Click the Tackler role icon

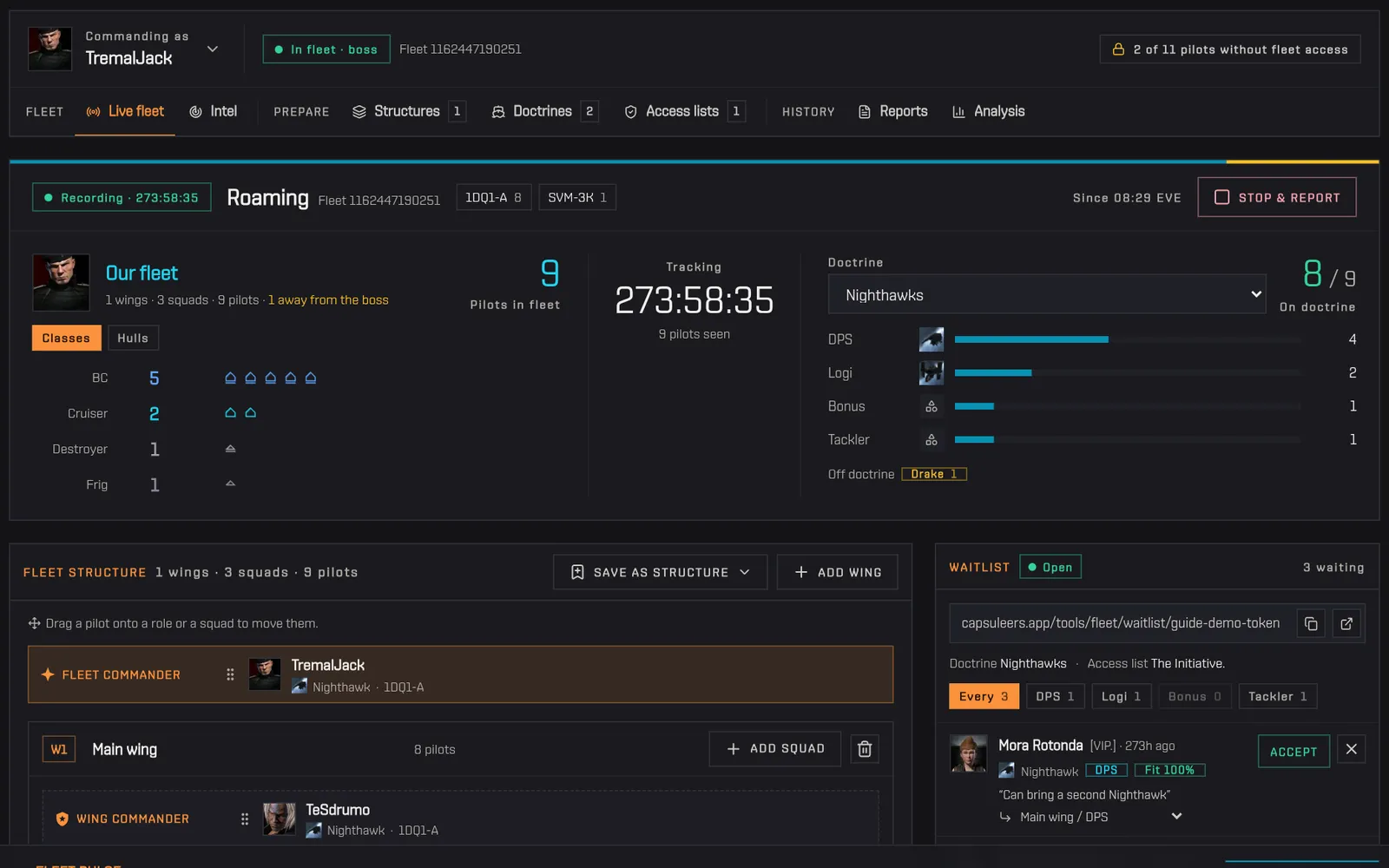(931, 440)
